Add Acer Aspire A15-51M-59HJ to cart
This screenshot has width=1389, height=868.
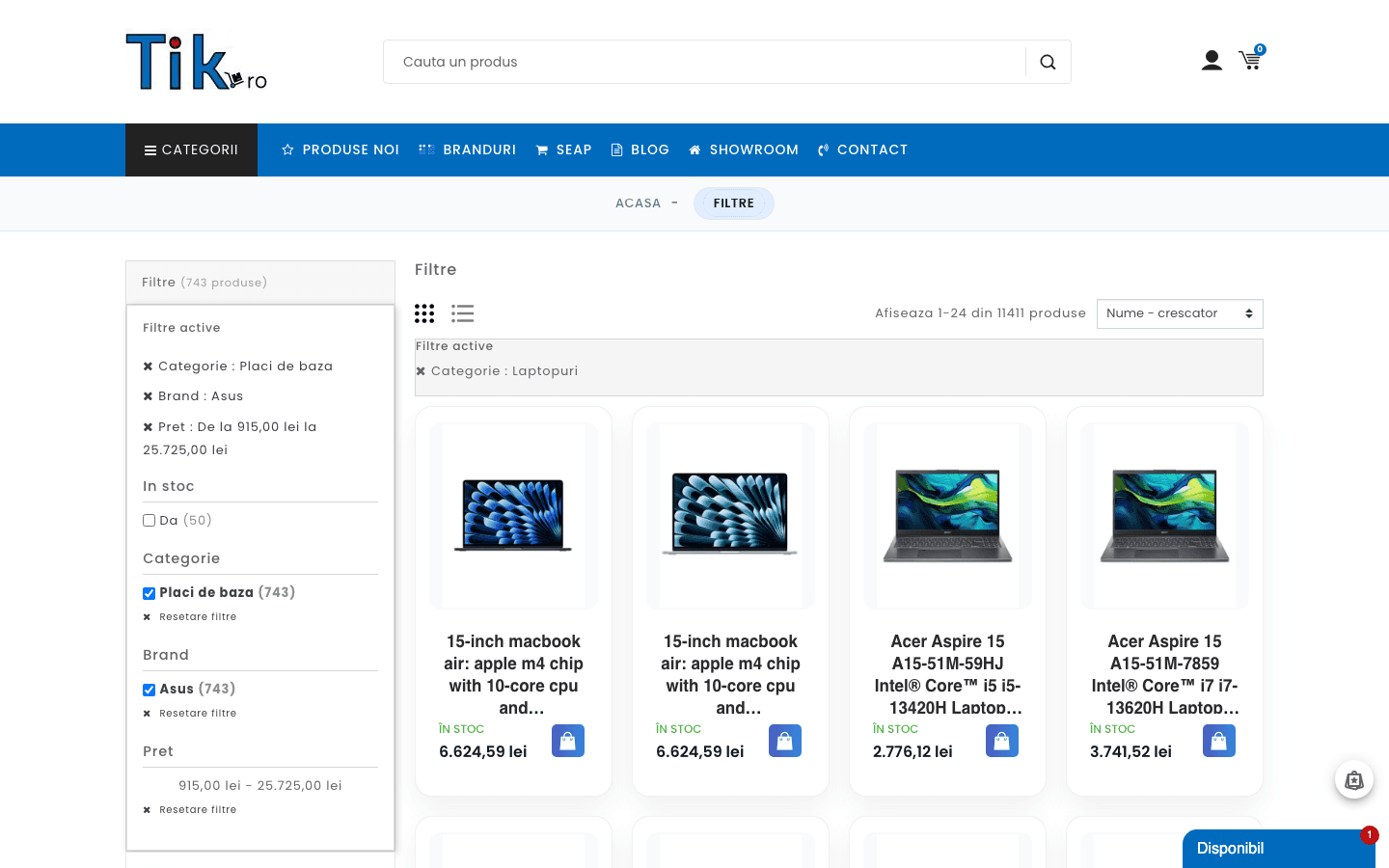tap(1002, 741)
